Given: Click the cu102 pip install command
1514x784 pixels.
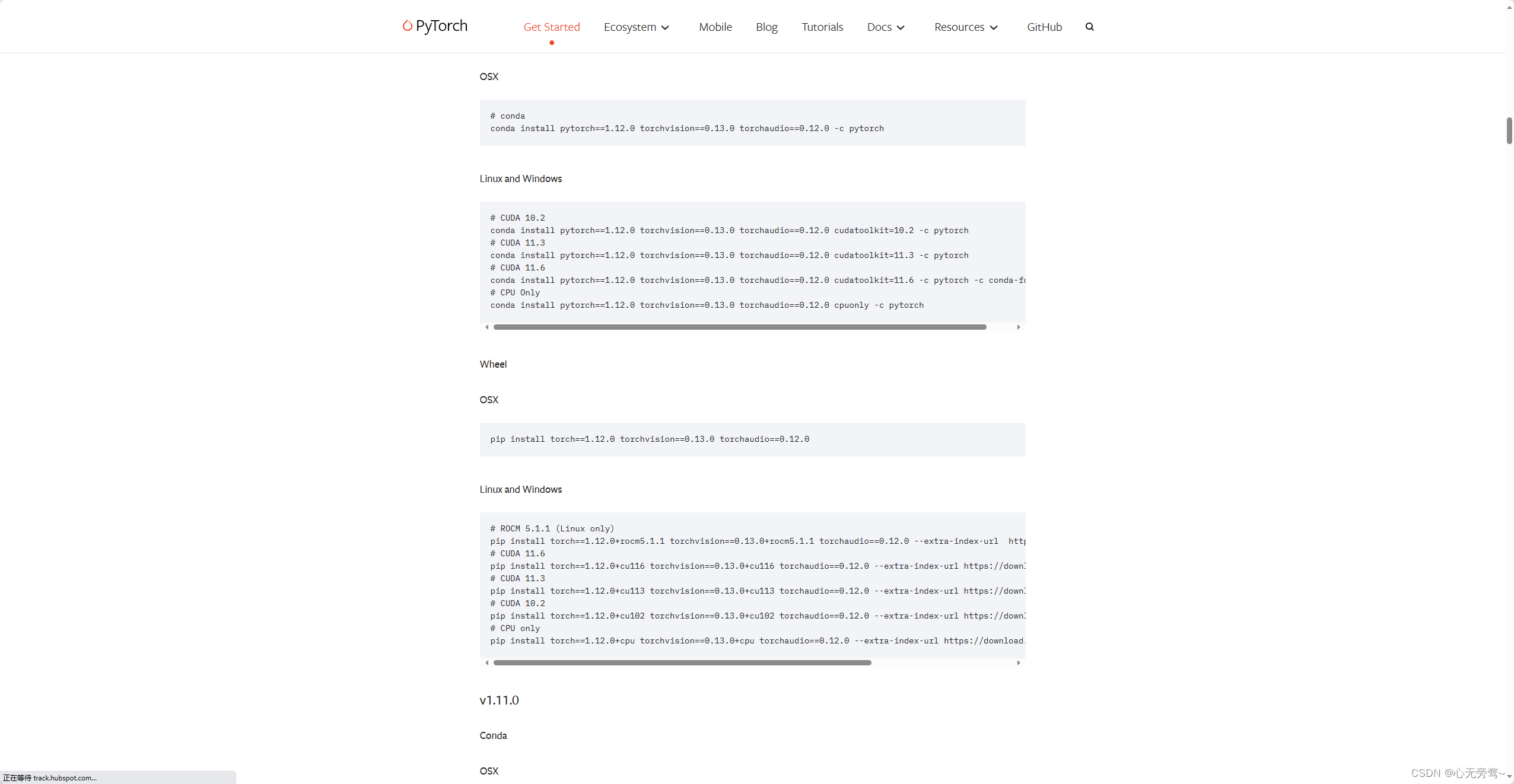Looking at the screenshot, I should [x=758, y=616].
